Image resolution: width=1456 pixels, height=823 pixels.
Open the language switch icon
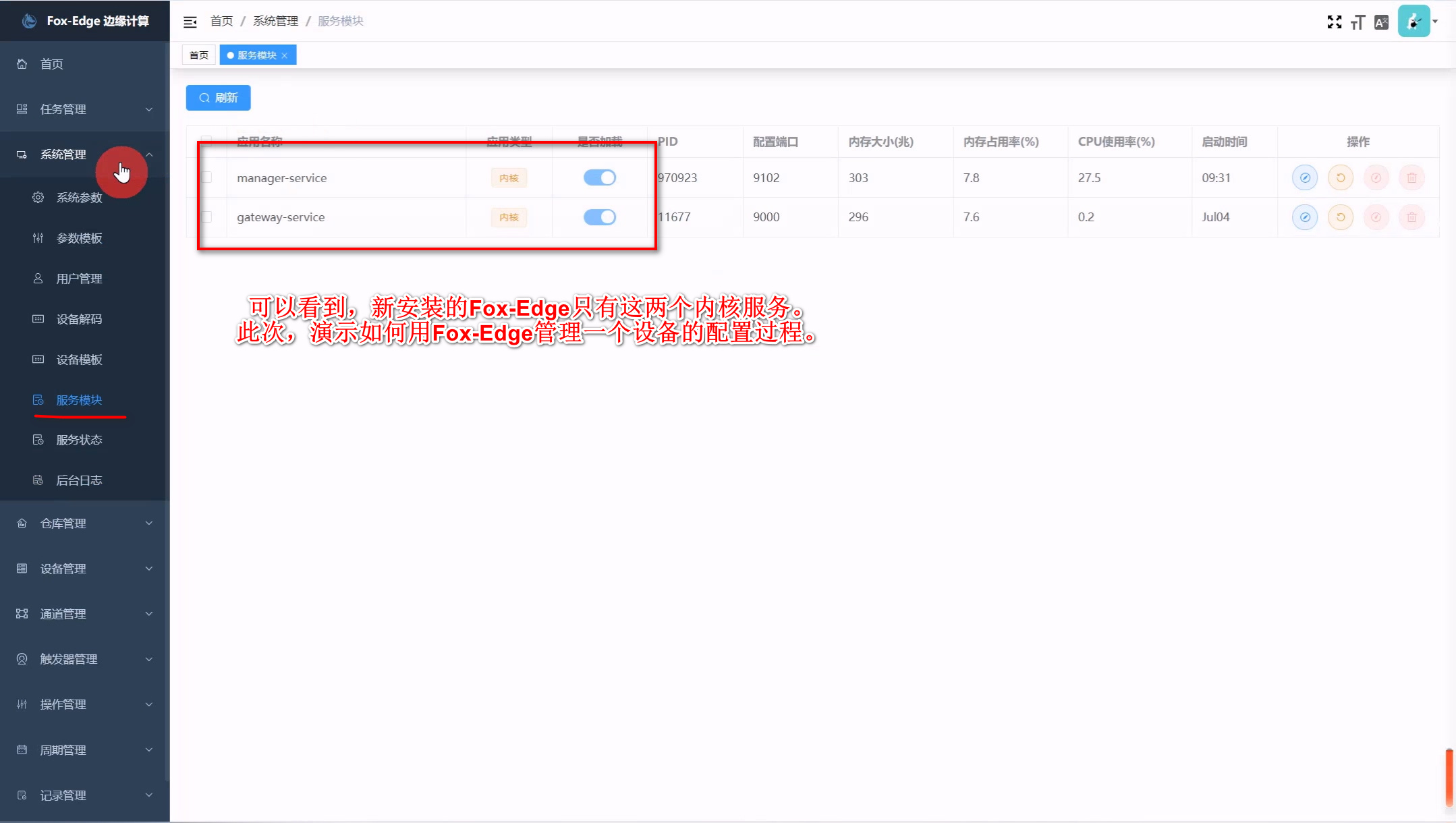pos(1381,22)
